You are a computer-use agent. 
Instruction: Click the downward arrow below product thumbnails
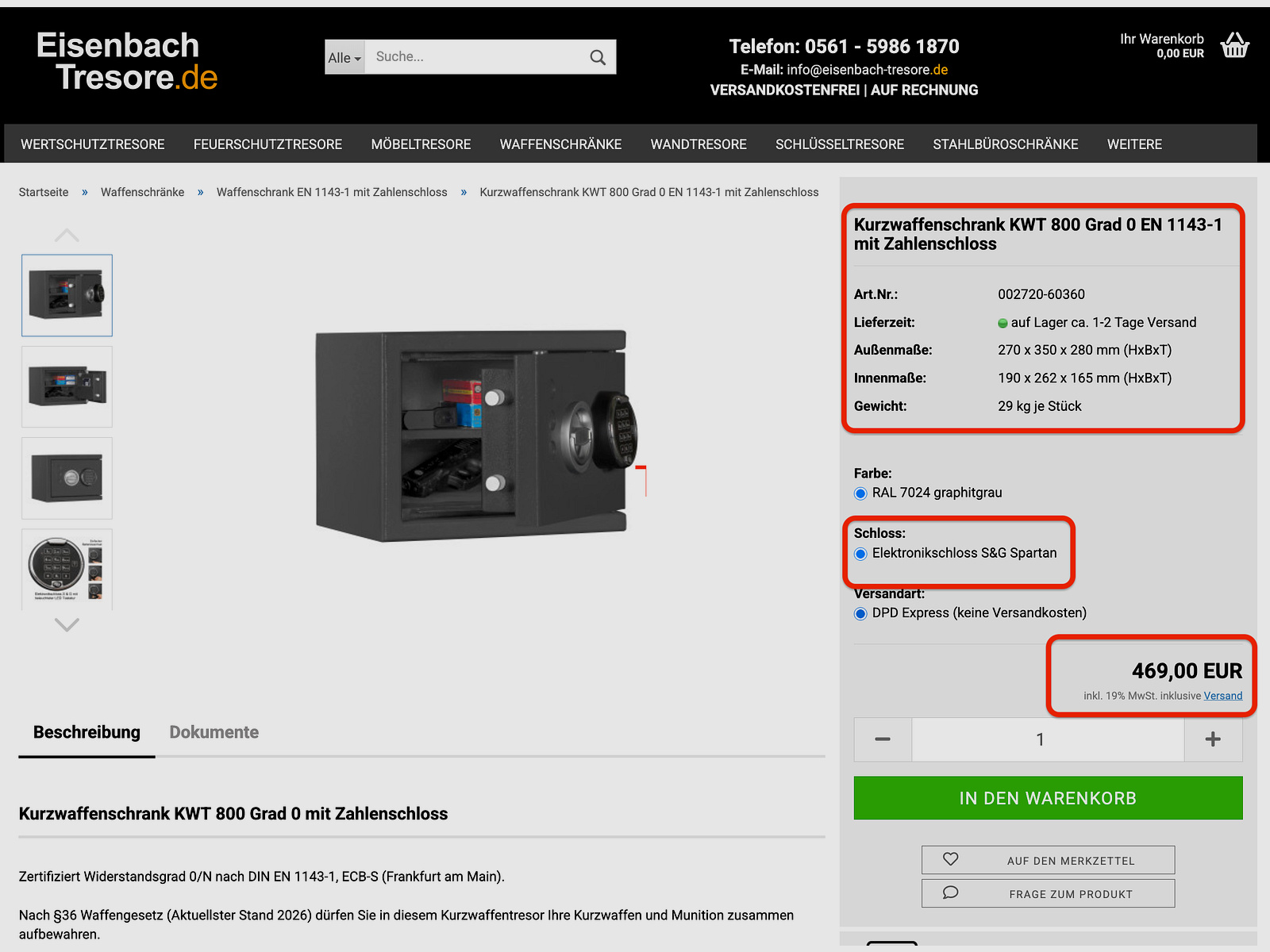(67, 625)
